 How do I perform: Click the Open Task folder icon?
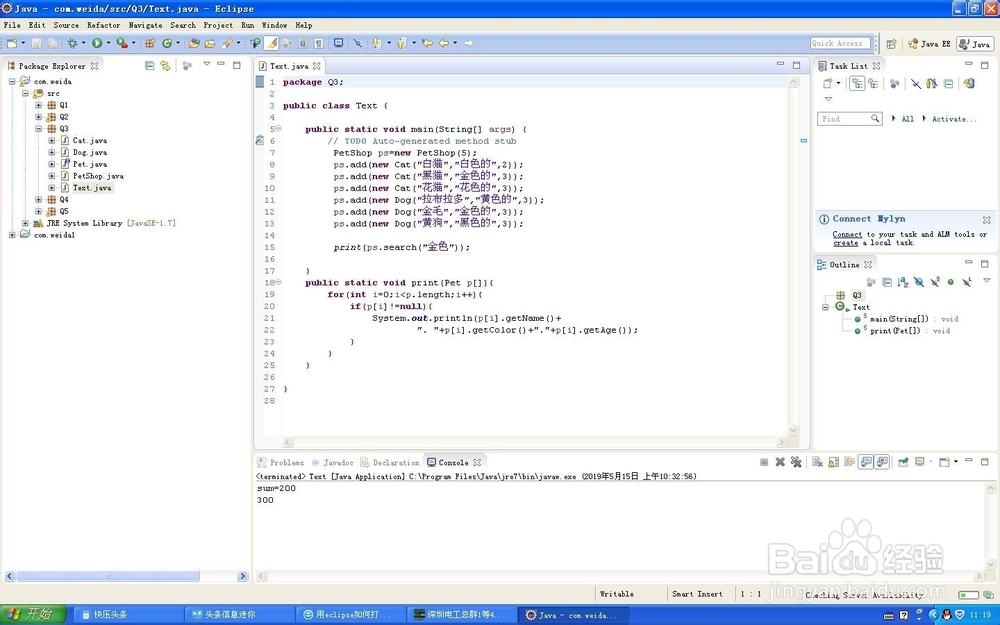click(x=209, y=43)
